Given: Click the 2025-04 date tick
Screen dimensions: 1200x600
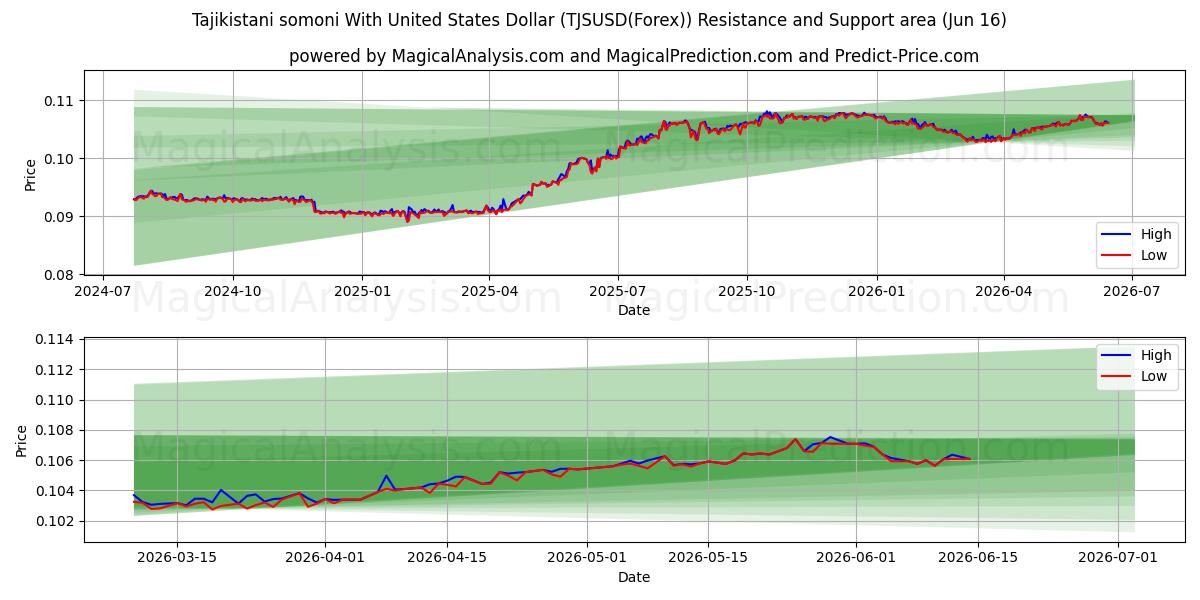Looking at the screenshot, I should coord(489,291).
